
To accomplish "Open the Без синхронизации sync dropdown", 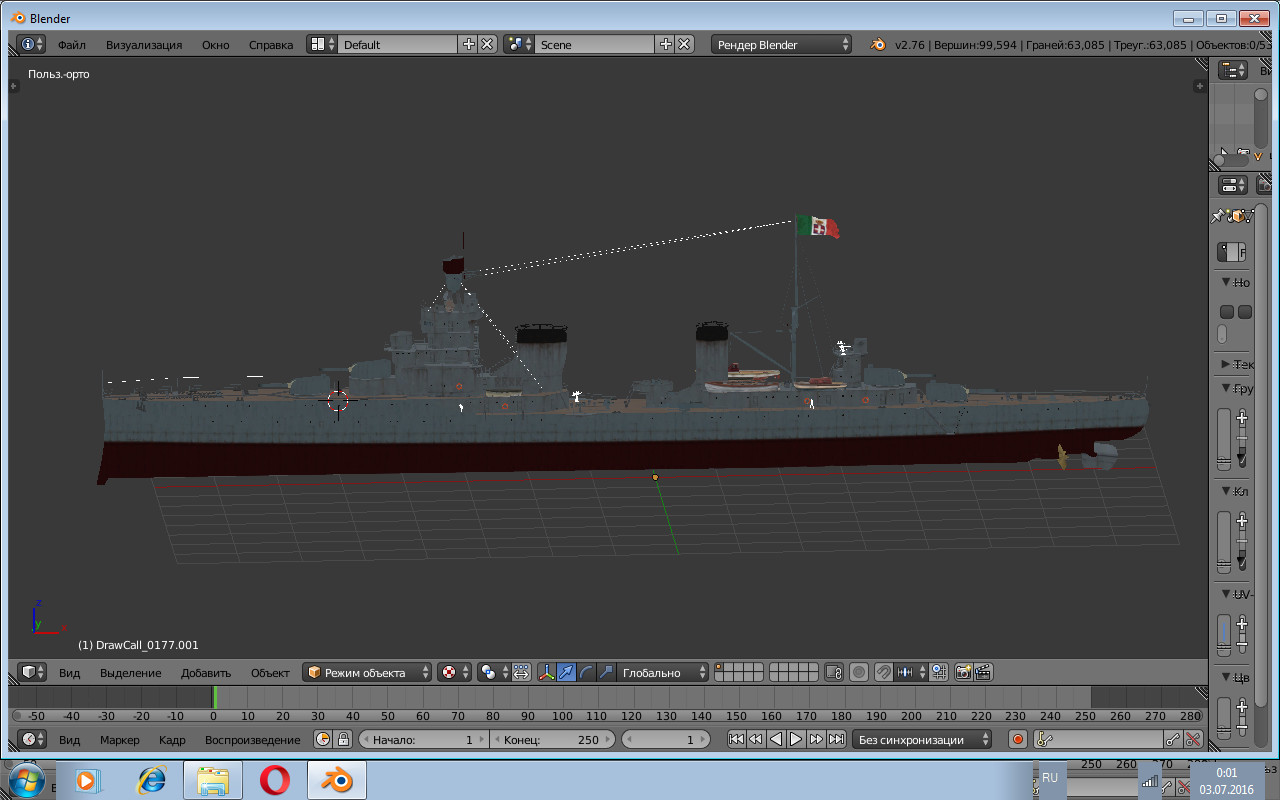I will (x=922, y=739).
